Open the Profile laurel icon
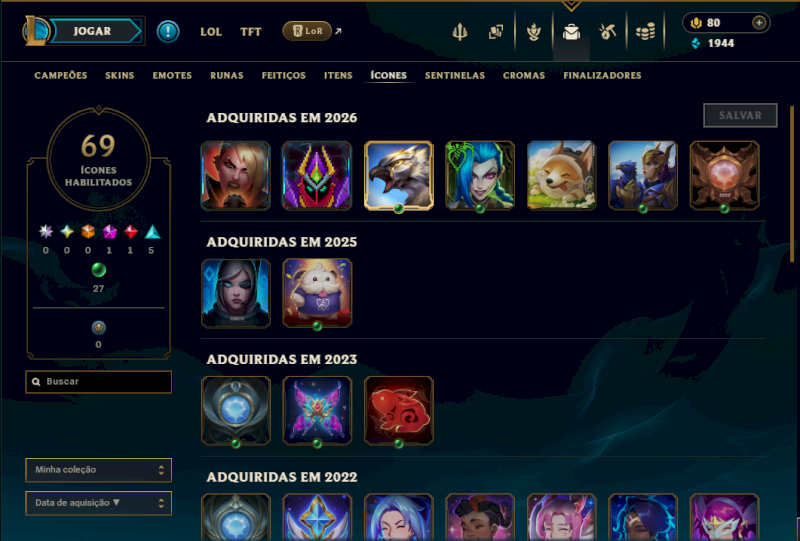The image size is (800, 541). click(x=534, y=32)
